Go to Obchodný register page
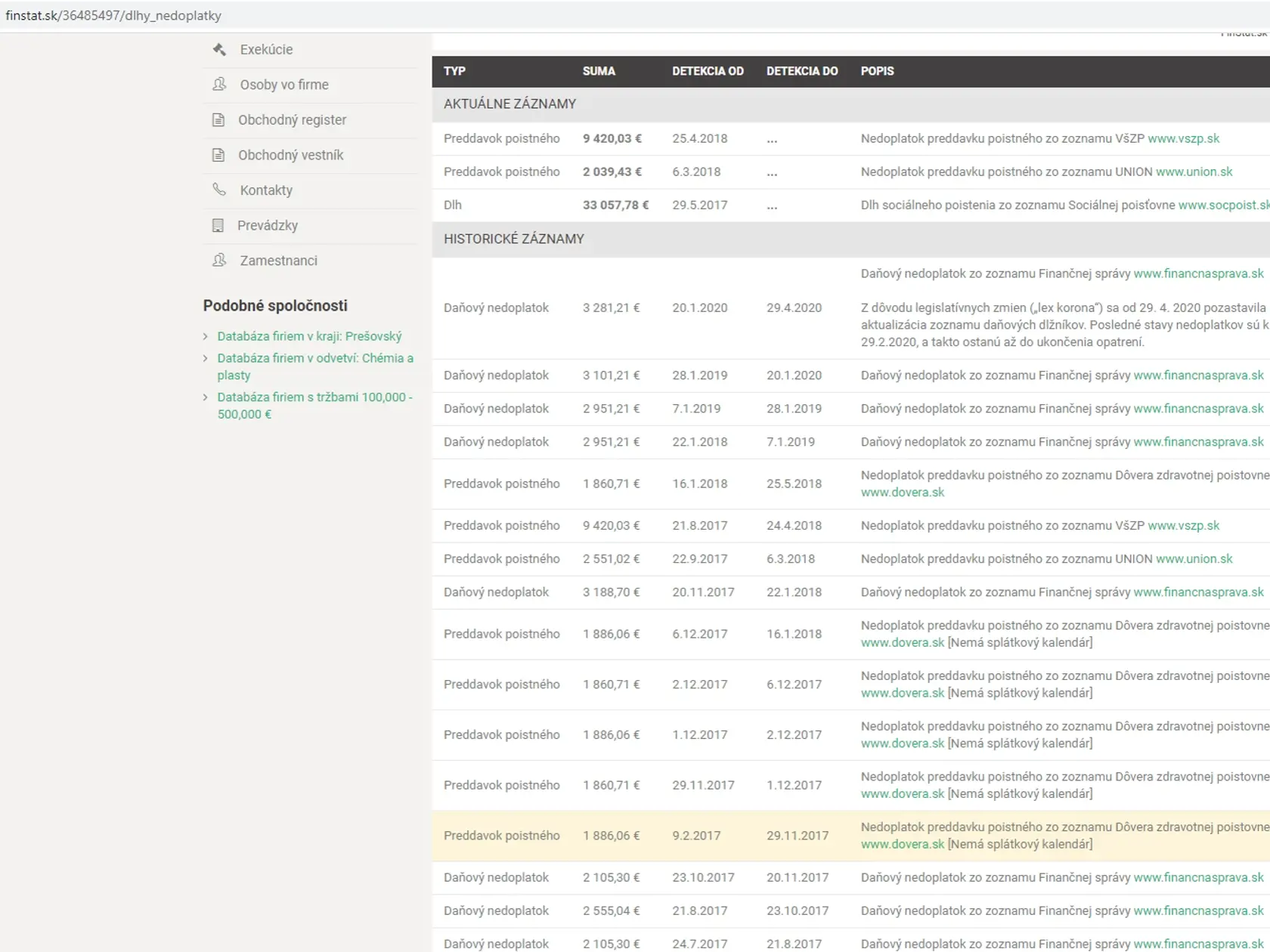Screen dimensions: 1270x952 pyautogui.click(x=292, y=119)
